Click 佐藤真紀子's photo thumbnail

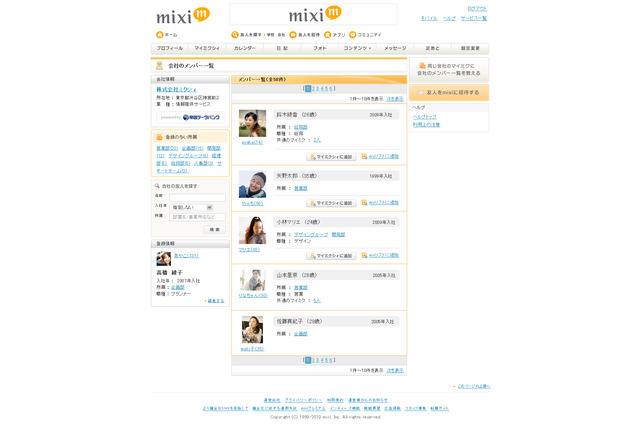pyautogui.click(x=252, y=330)
